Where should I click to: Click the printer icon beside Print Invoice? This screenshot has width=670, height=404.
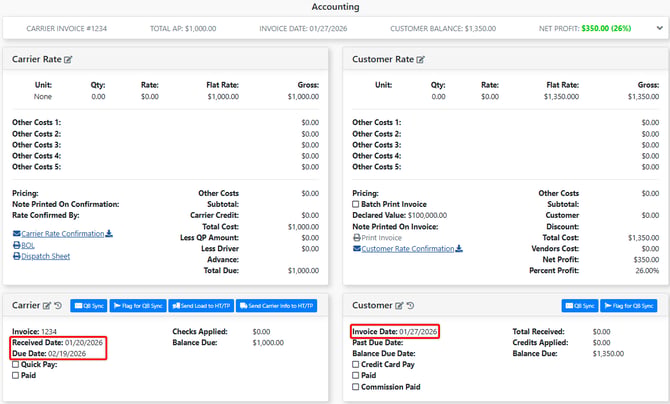click(356, 238)
